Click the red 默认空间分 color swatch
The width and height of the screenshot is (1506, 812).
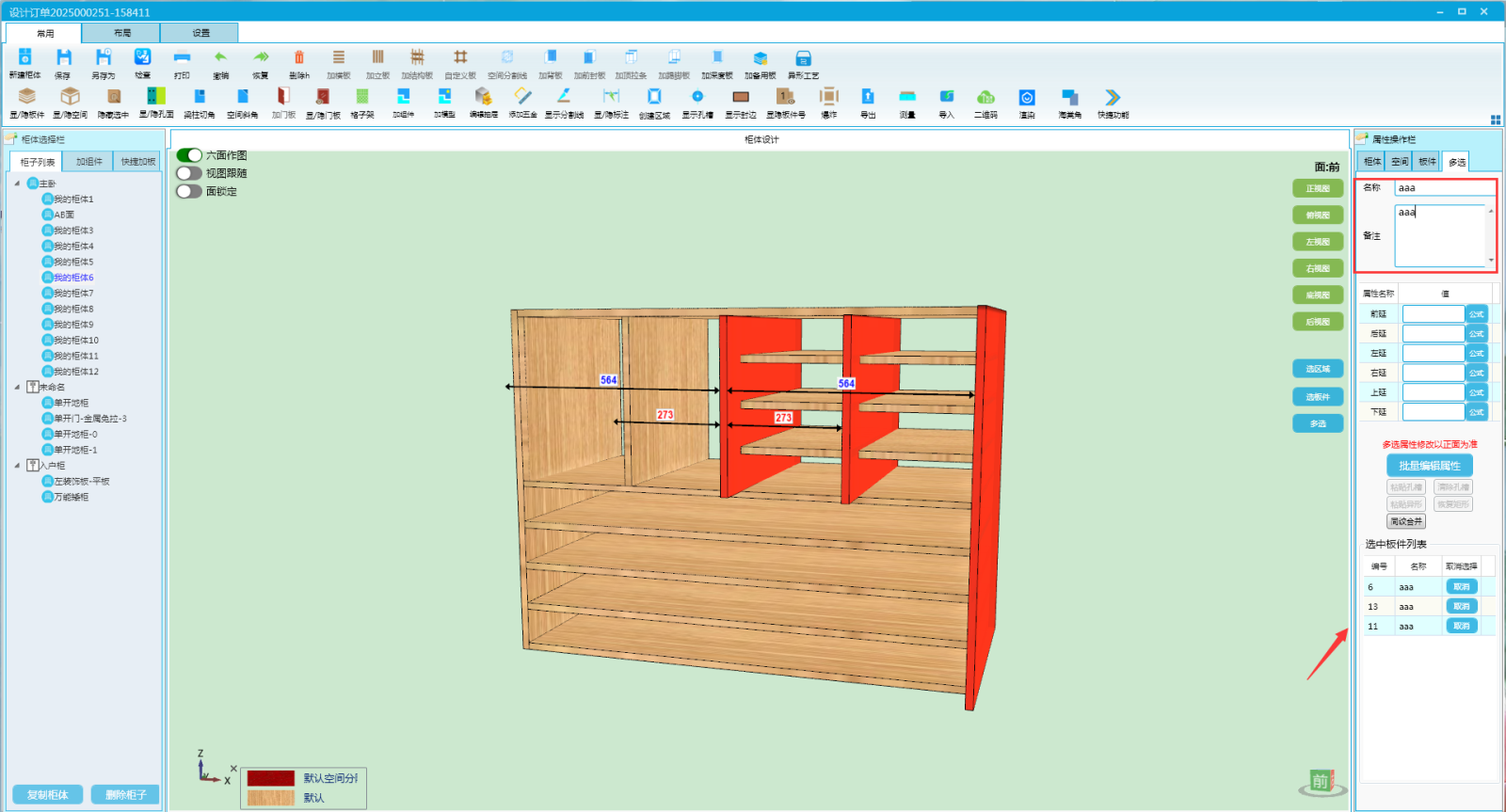coord(271,778)
